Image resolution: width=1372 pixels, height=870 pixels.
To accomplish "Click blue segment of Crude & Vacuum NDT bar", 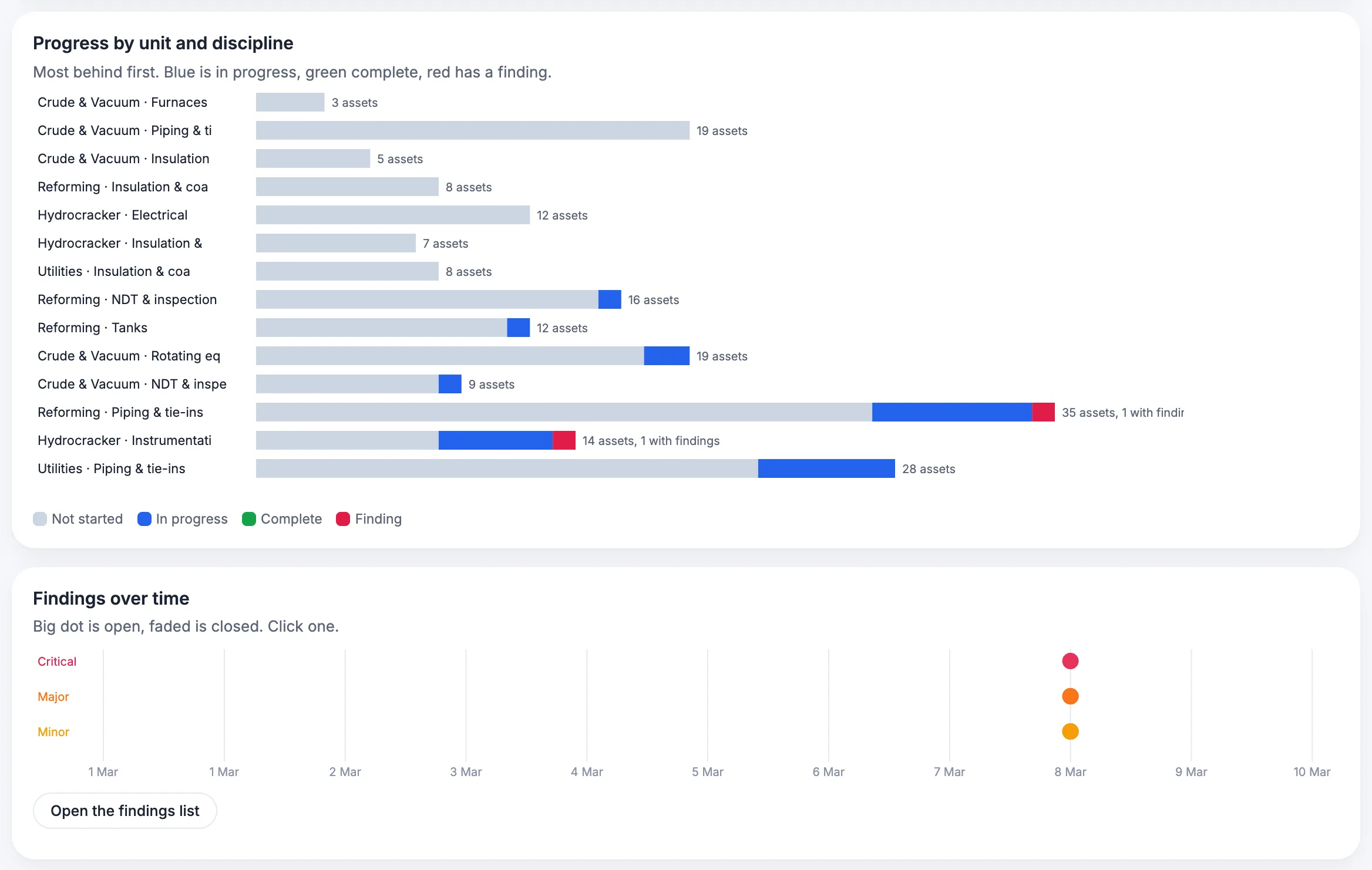I will click(450, 384).
